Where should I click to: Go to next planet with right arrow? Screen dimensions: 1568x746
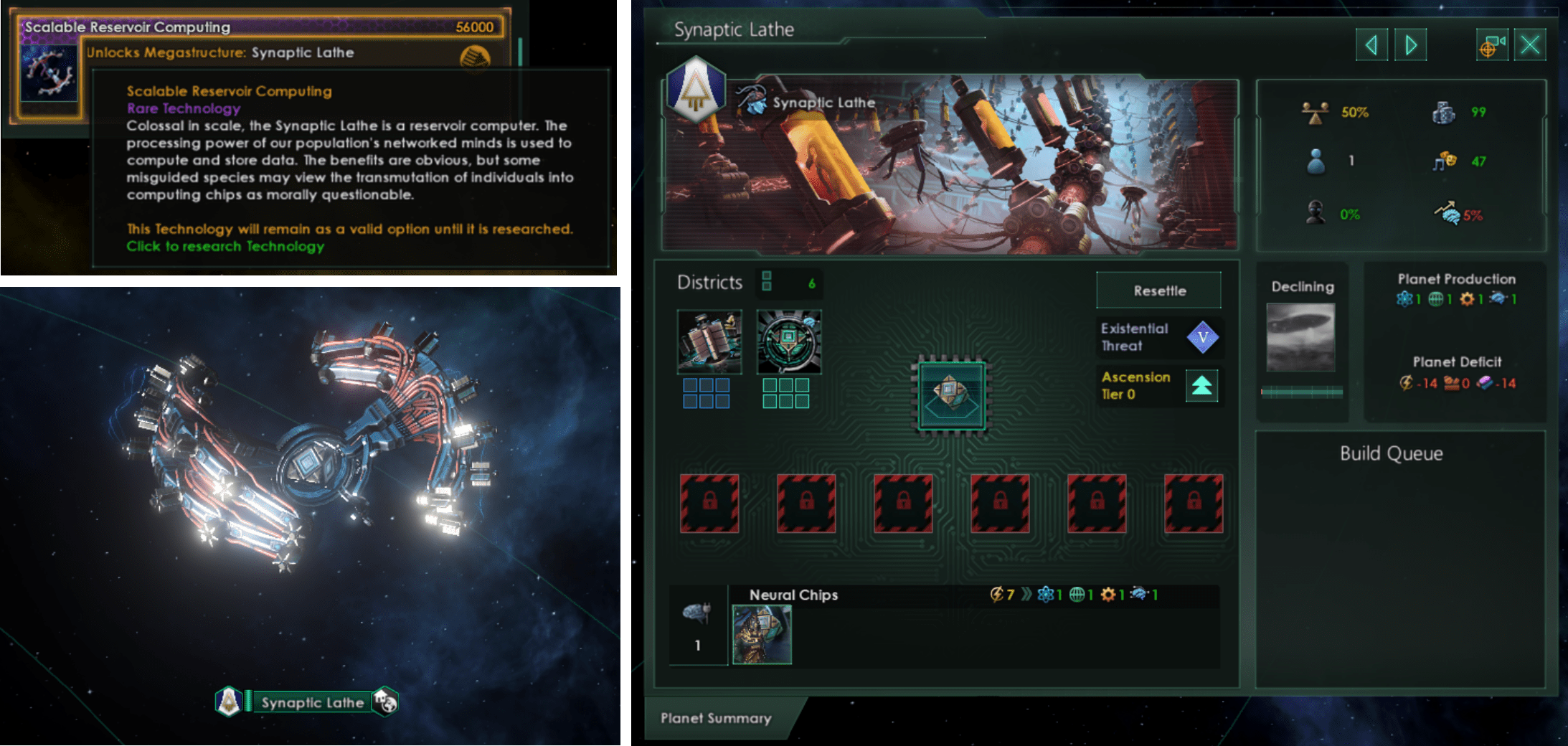point(1410,46)
